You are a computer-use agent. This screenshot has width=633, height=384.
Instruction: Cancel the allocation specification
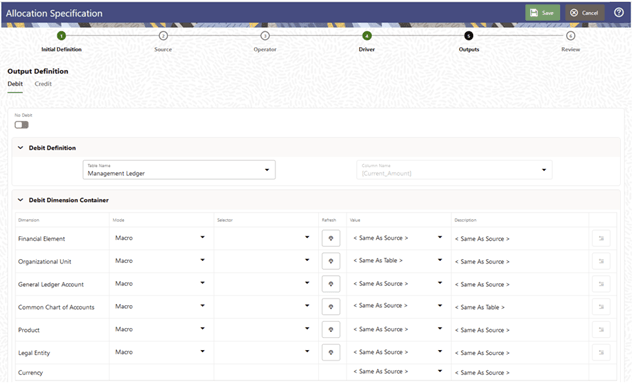[x=585, y=13]
